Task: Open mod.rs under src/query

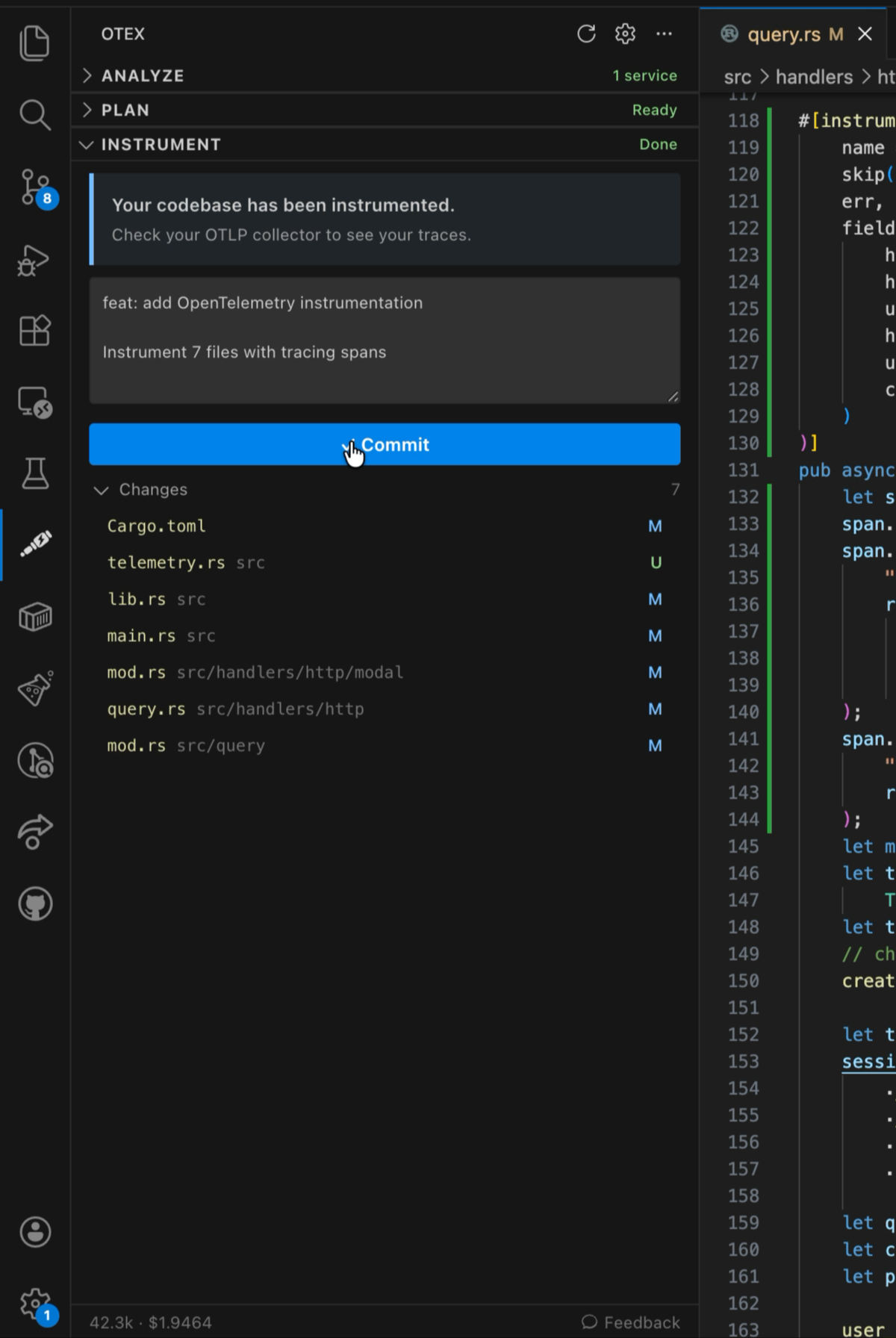Action: 385,745
